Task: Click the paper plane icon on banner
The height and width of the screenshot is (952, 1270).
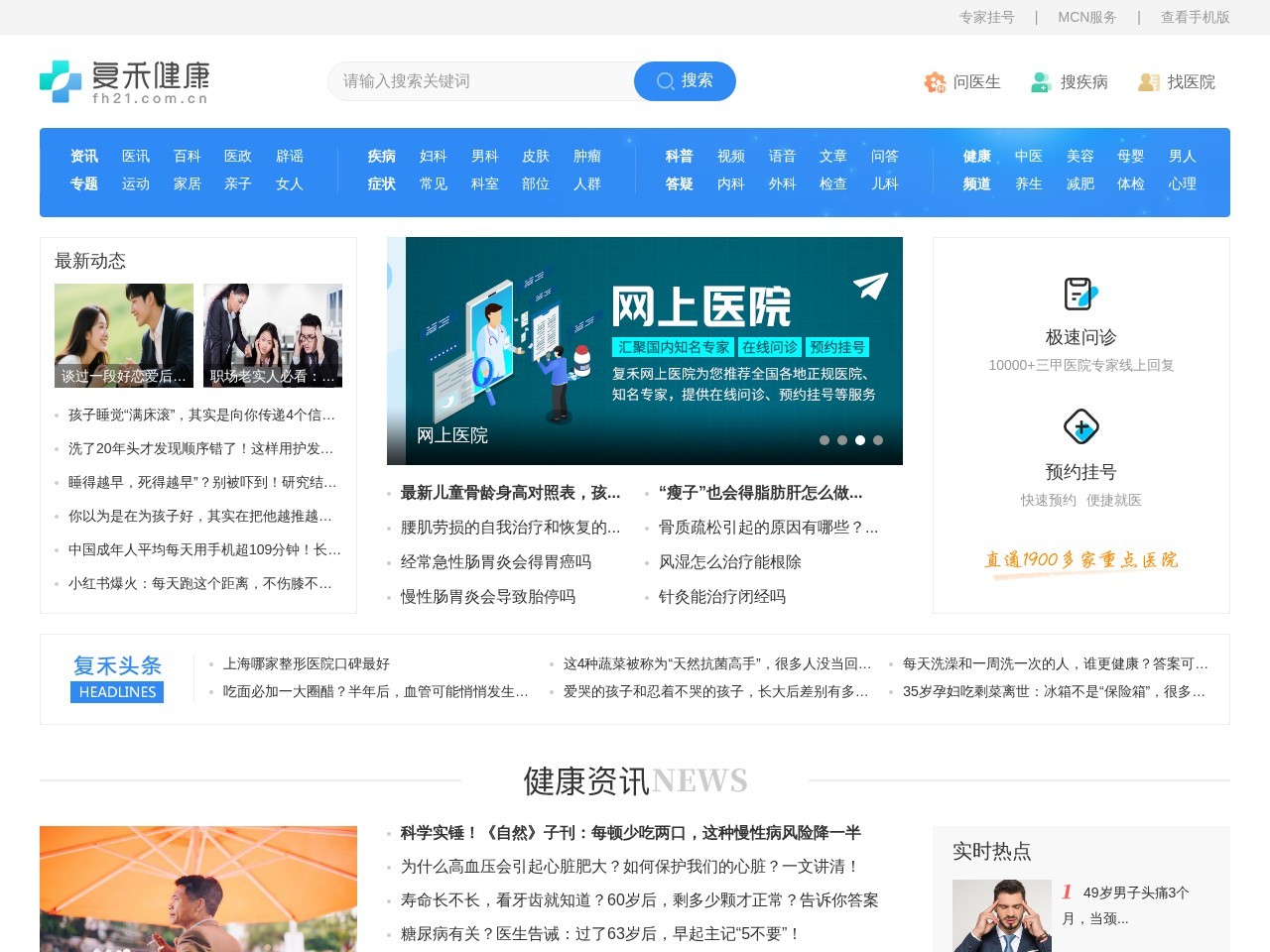Action: pyautogui.click(x=870, y=287)
